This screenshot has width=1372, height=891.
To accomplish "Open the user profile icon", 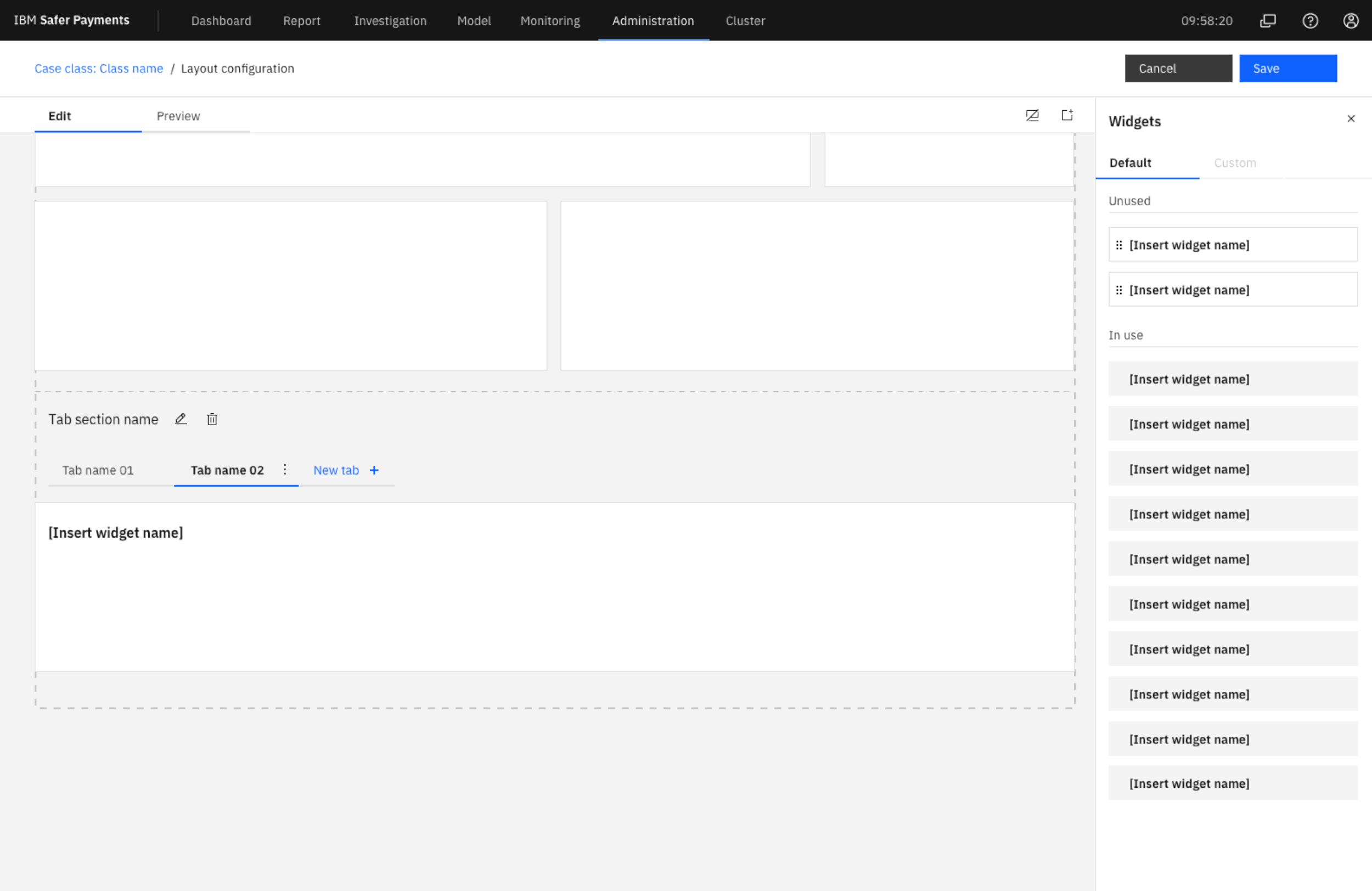I will [1351, 21].
